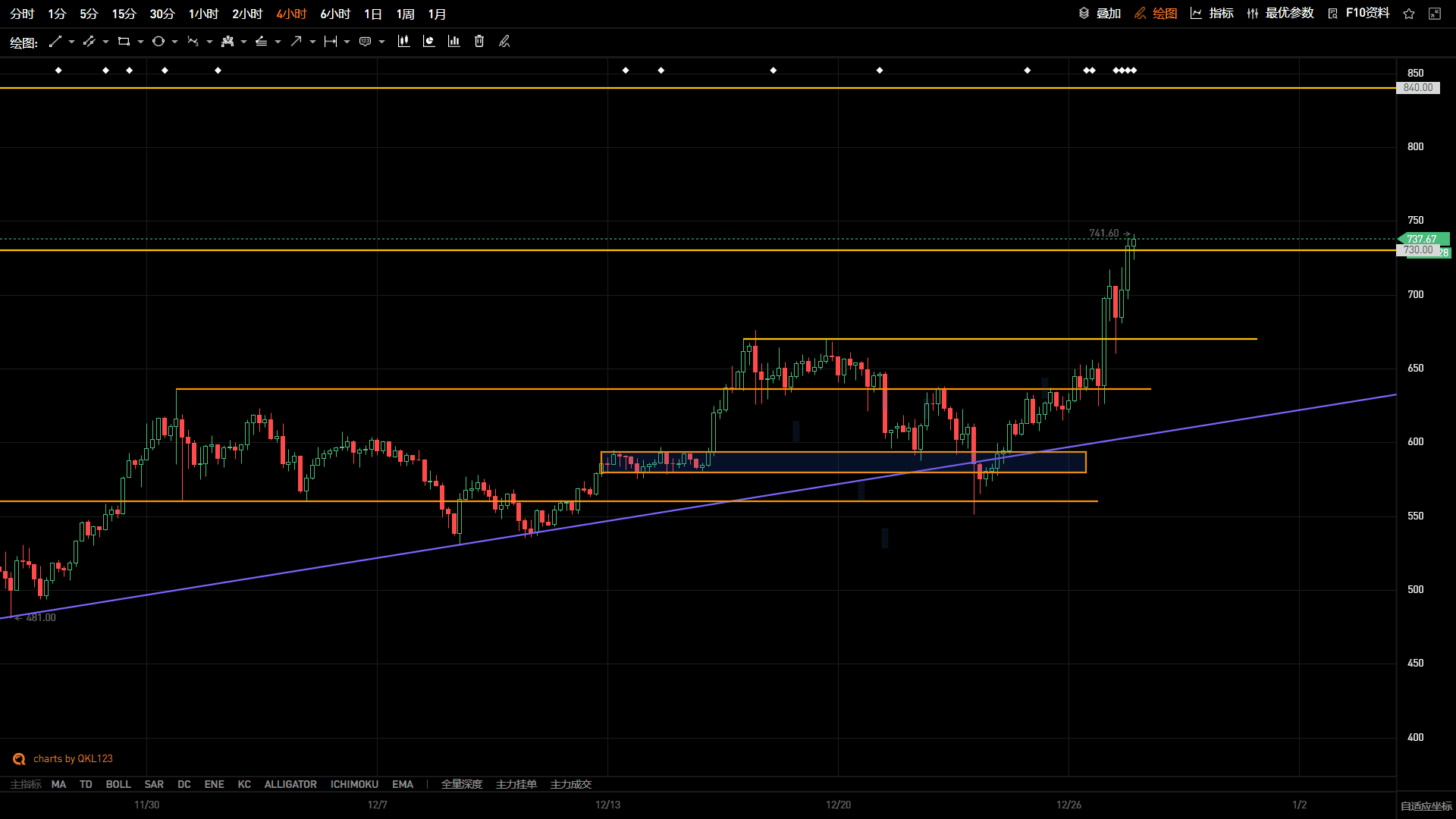Click the pie chart icon in toolbar
The image size is (1456, 819).
tap(428, 42)
